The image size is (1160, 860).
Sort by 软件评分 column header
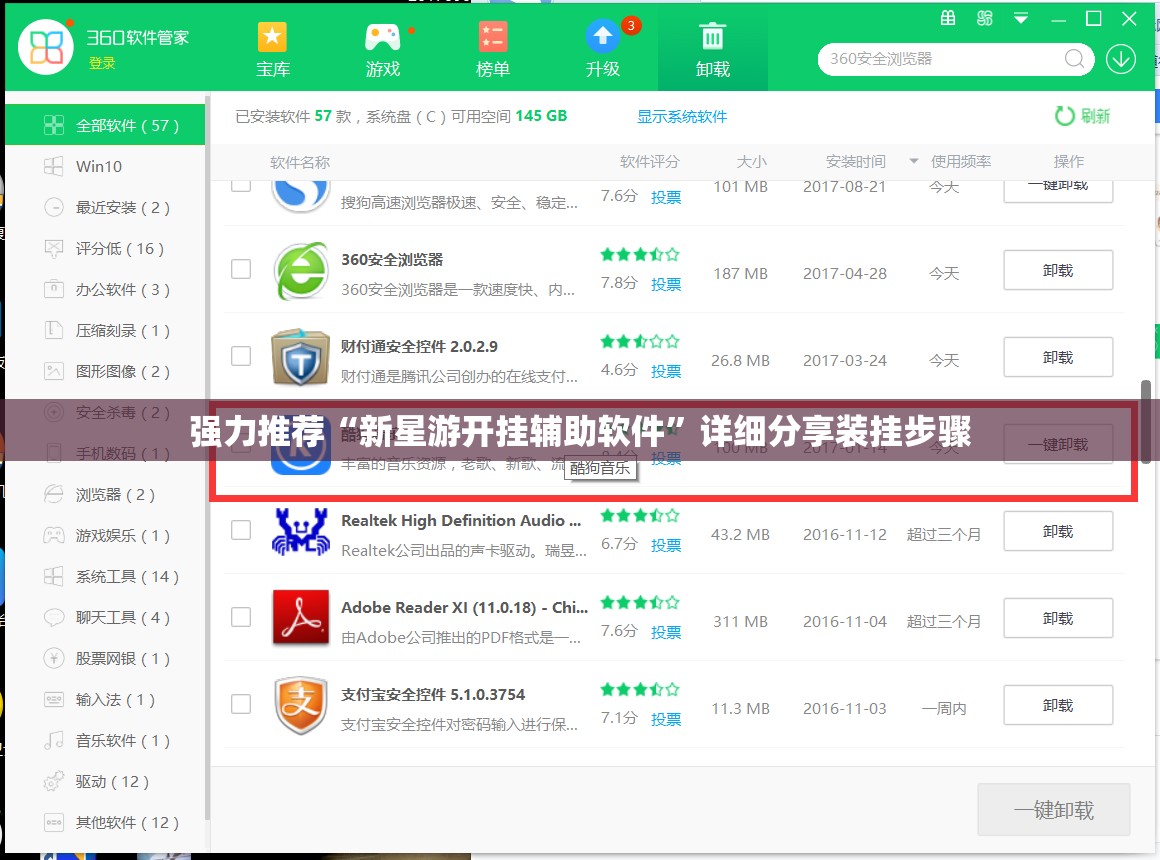(649, 162)
